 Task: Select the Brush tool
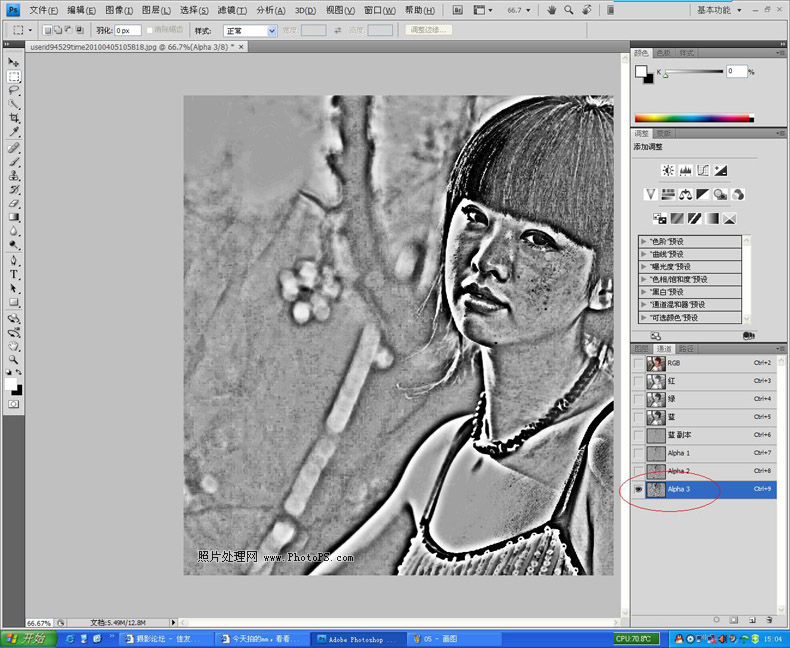point(14,162)
